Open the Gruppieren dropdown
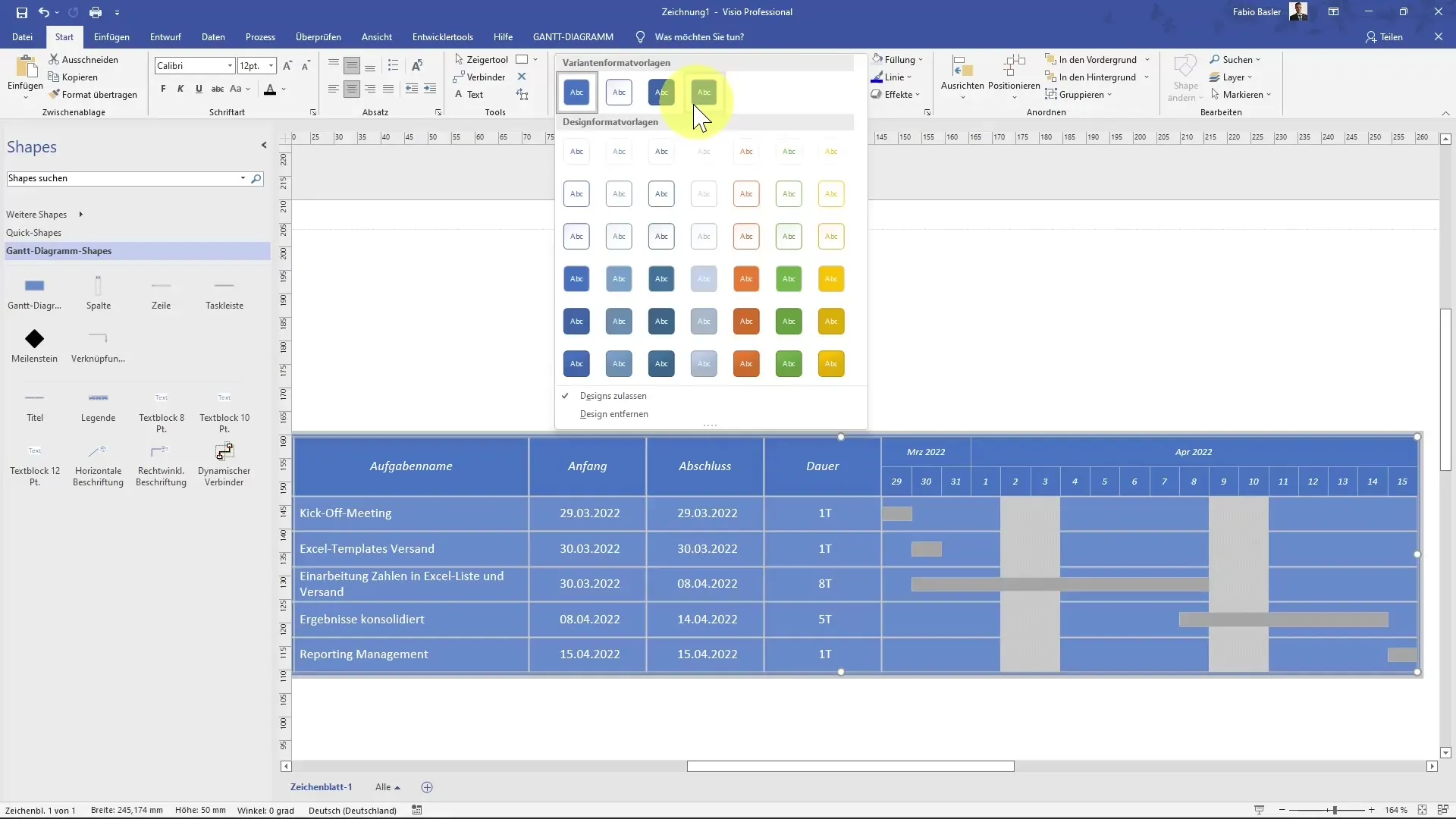Screen dimensions: 1456x819 coord(1078,94)
